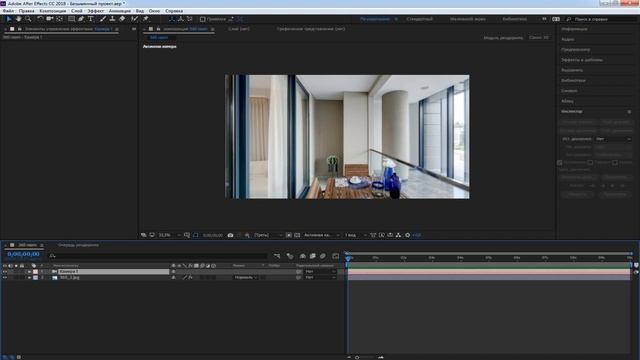Select the Pan Behind anchor tool
Image resolution: width=640 pixels, height=360 pixels.
click(60, 19)
